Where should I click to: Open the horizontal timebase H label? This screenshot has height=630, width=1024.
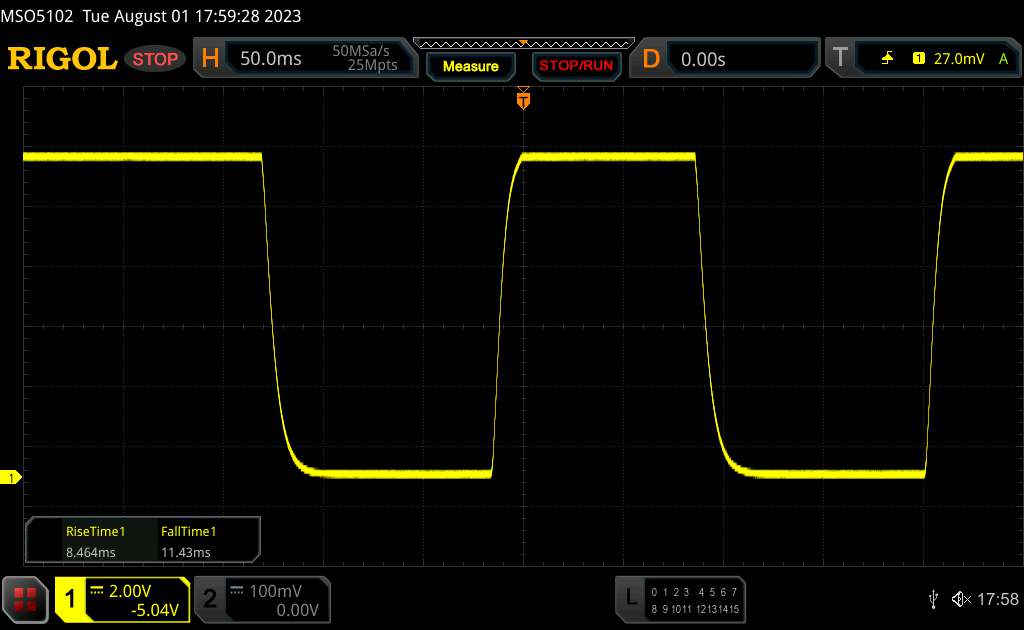coord(210,59)
